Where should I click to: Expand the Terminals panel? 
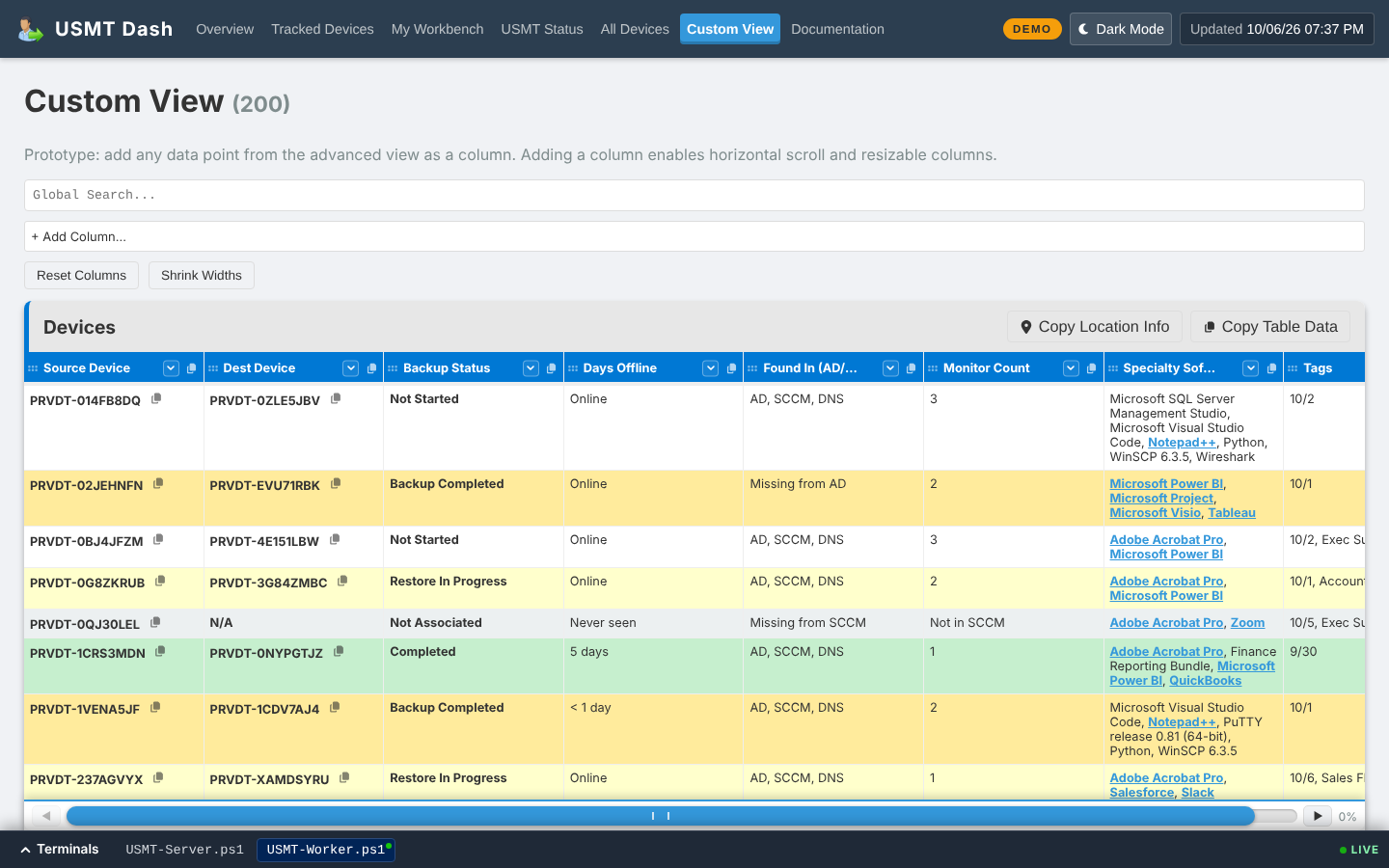60,850
